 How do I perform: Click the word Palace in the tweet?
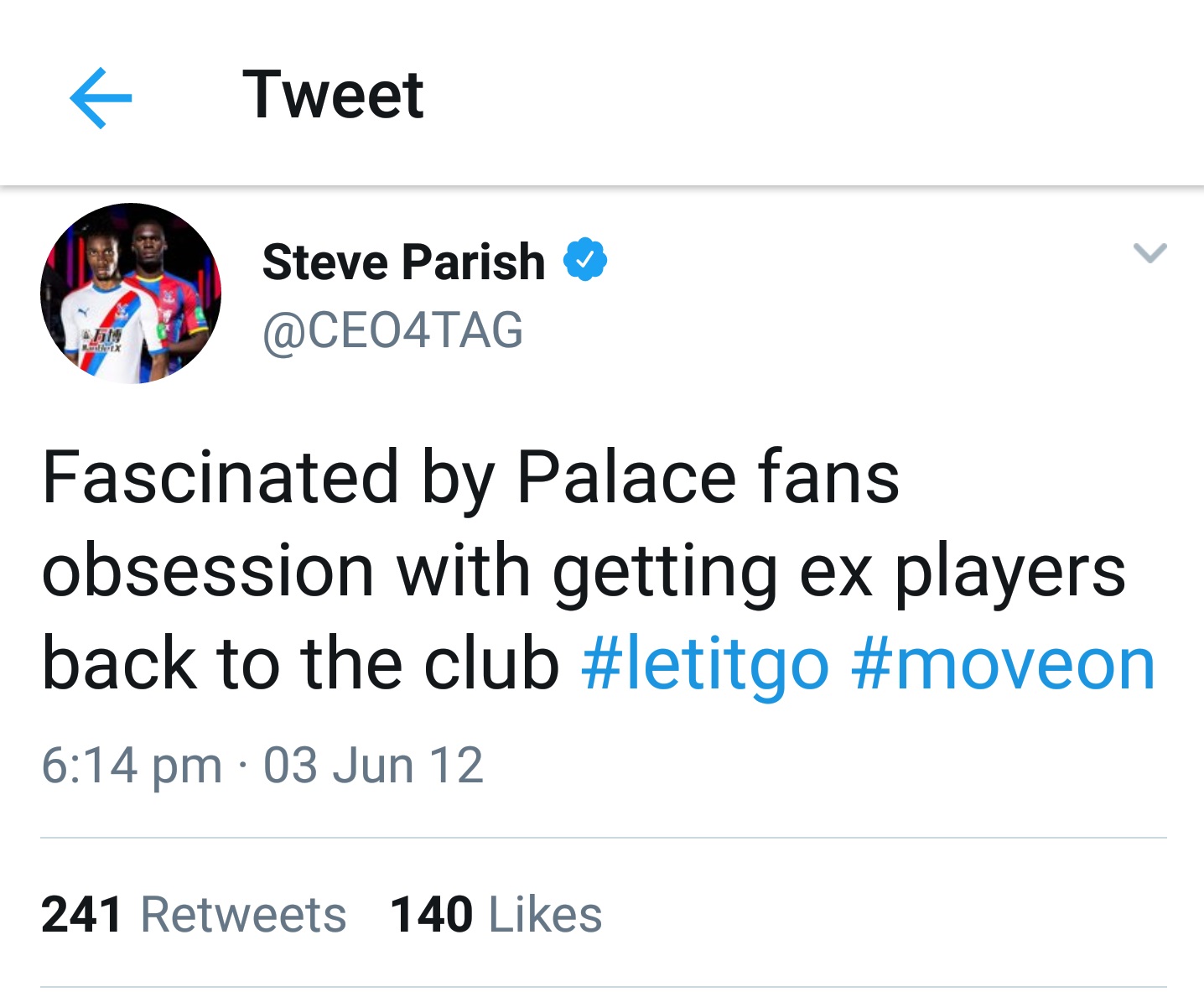click(x=626, y=477)
